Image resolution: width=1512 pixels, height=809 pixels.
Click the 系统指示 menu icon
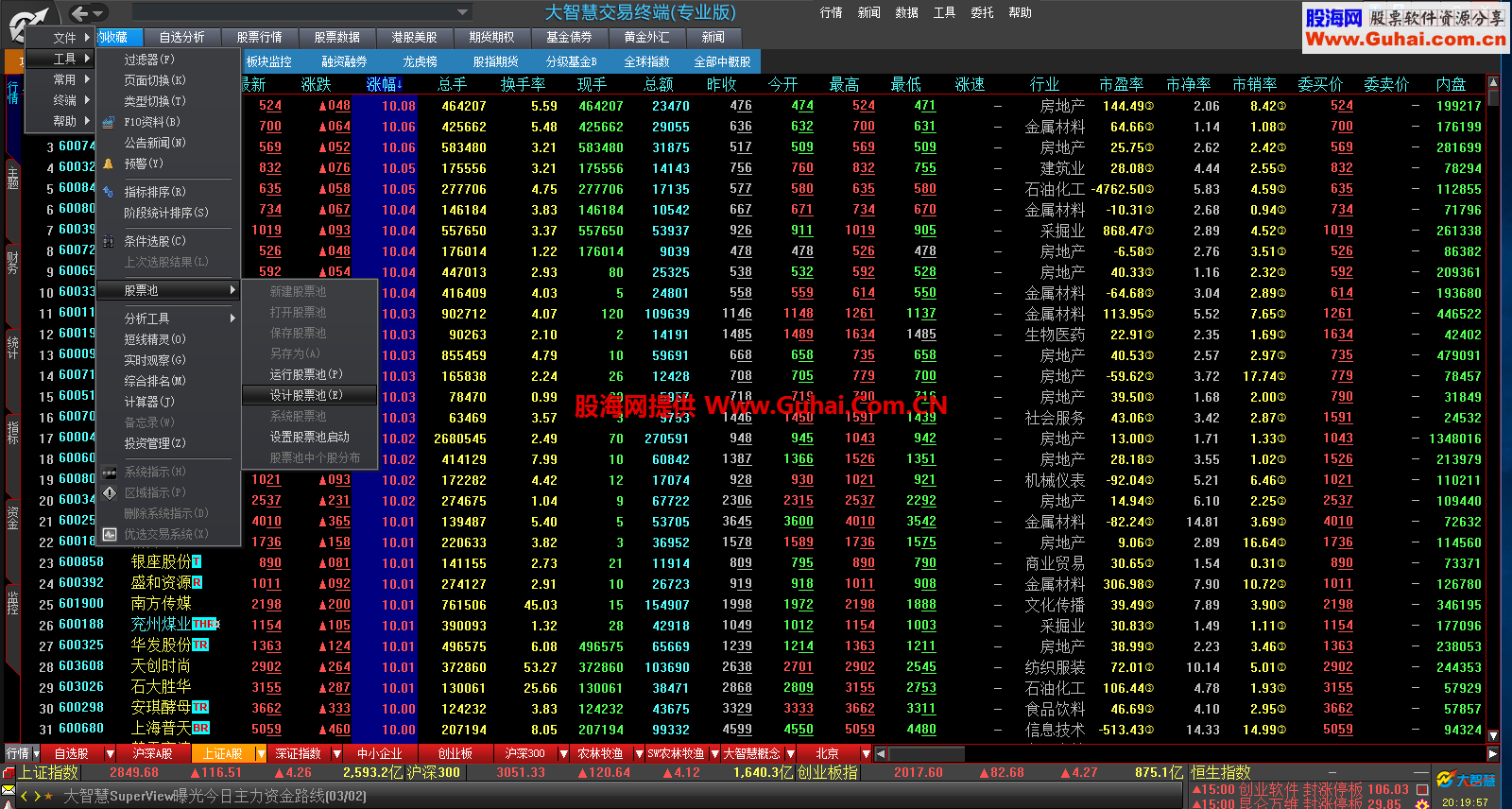(x=109, y=472)
